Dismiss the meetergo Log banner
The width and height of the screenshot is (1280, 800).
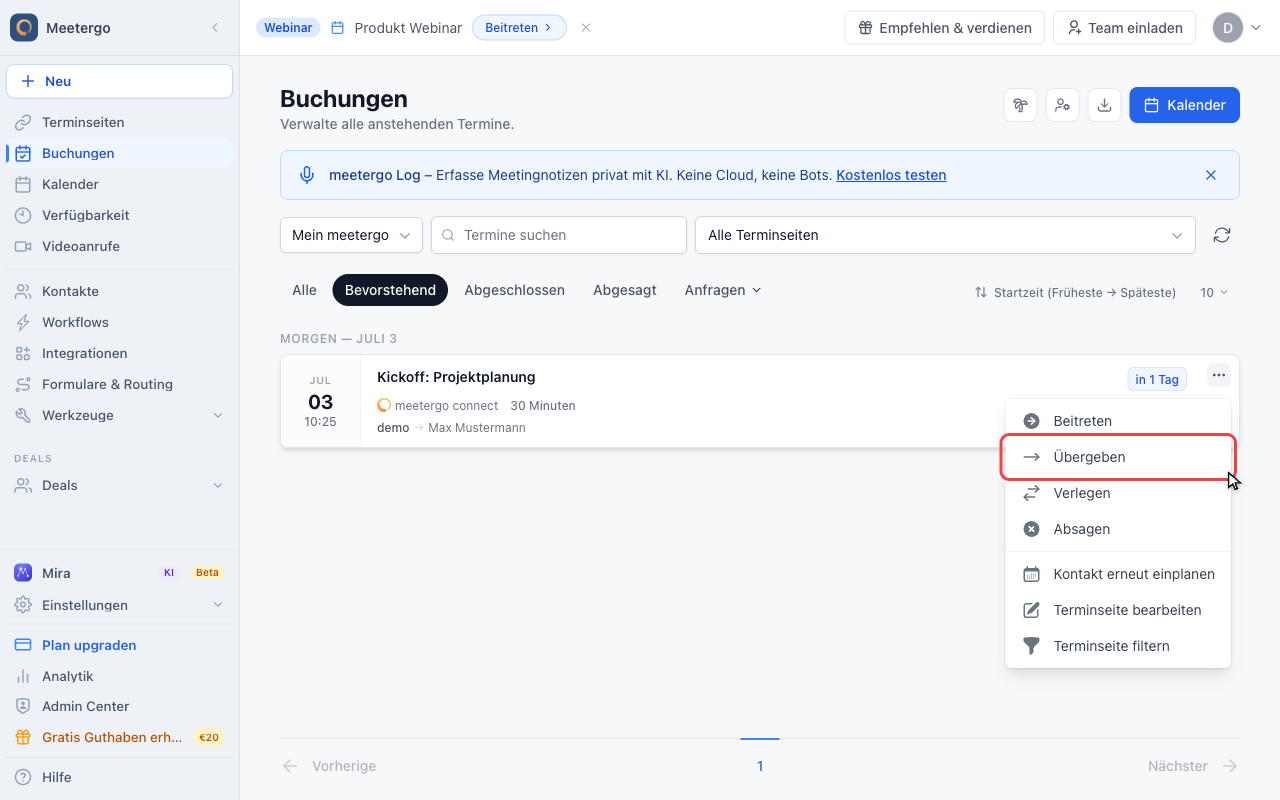tap(1211, 175)
